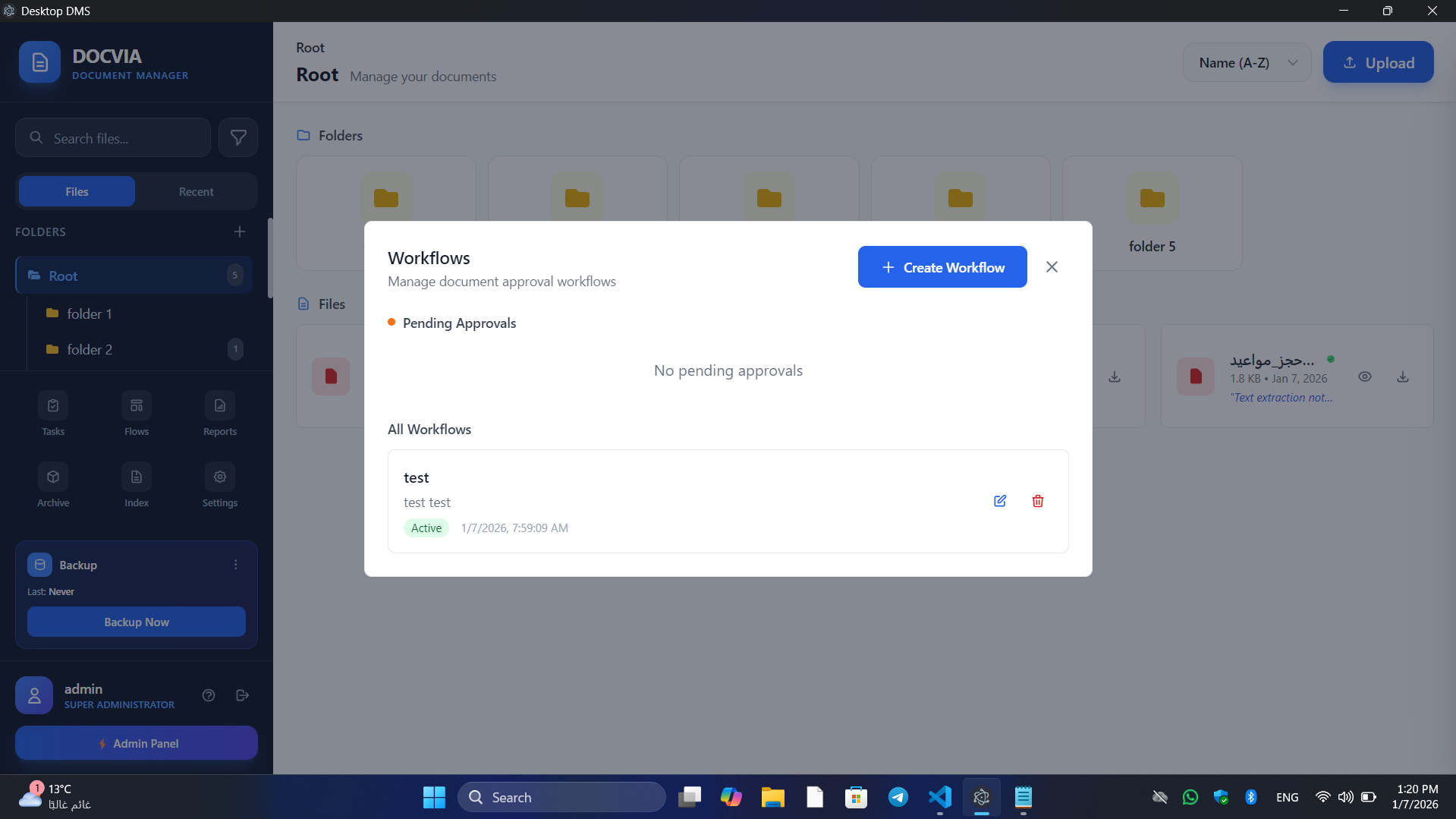The image size is (1456, 819).
Task: Click the WhatsApp tray icon
Action: 1190,797
